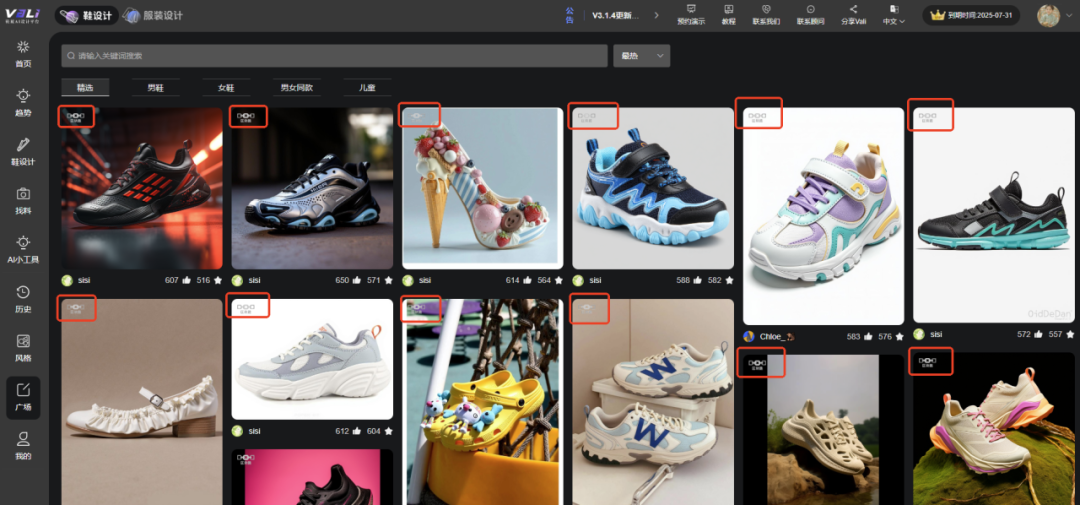Image resolution: width=1080 pixels, height=505 pixels.
Task: Like the dessert heel with 614 likes
Action: [x=527, y=280]
